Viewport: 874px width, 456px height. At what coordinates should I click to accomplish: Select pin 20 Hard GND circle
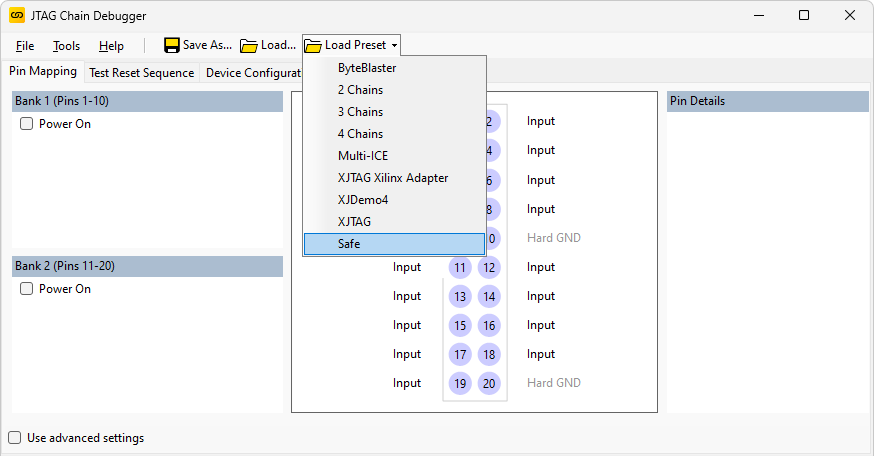pyautogui.click(x=489, y=383)
